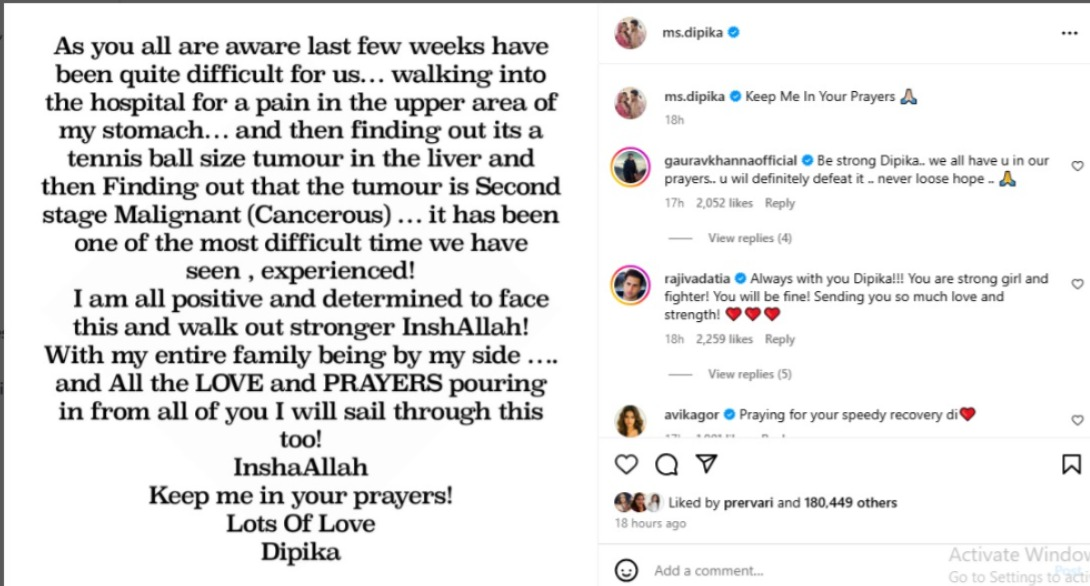Like gauravkhannaofficial's comment
1090x586 pixels.
[1077, 166]
